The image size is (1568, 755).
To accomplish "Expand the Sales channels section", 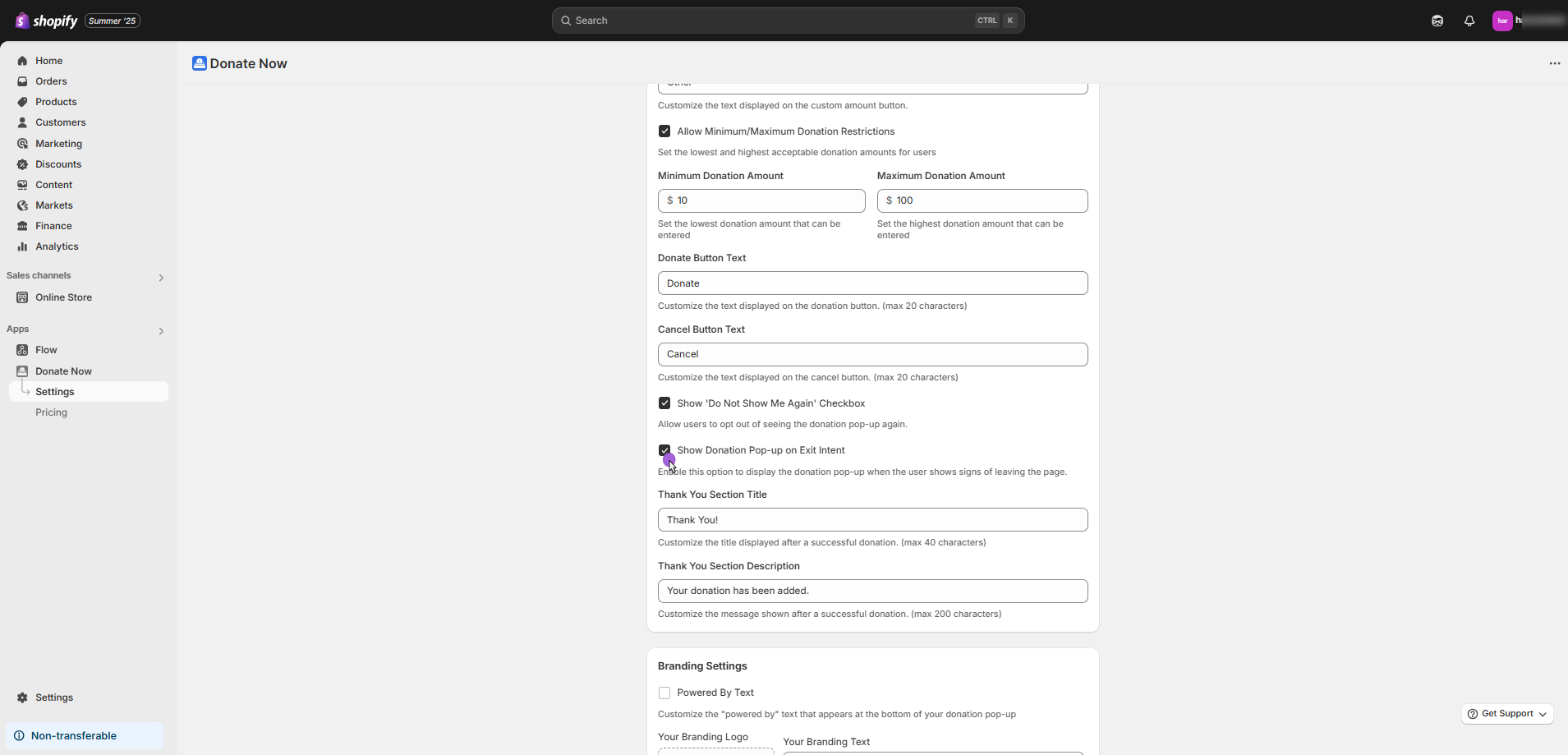I will [161, 278].
